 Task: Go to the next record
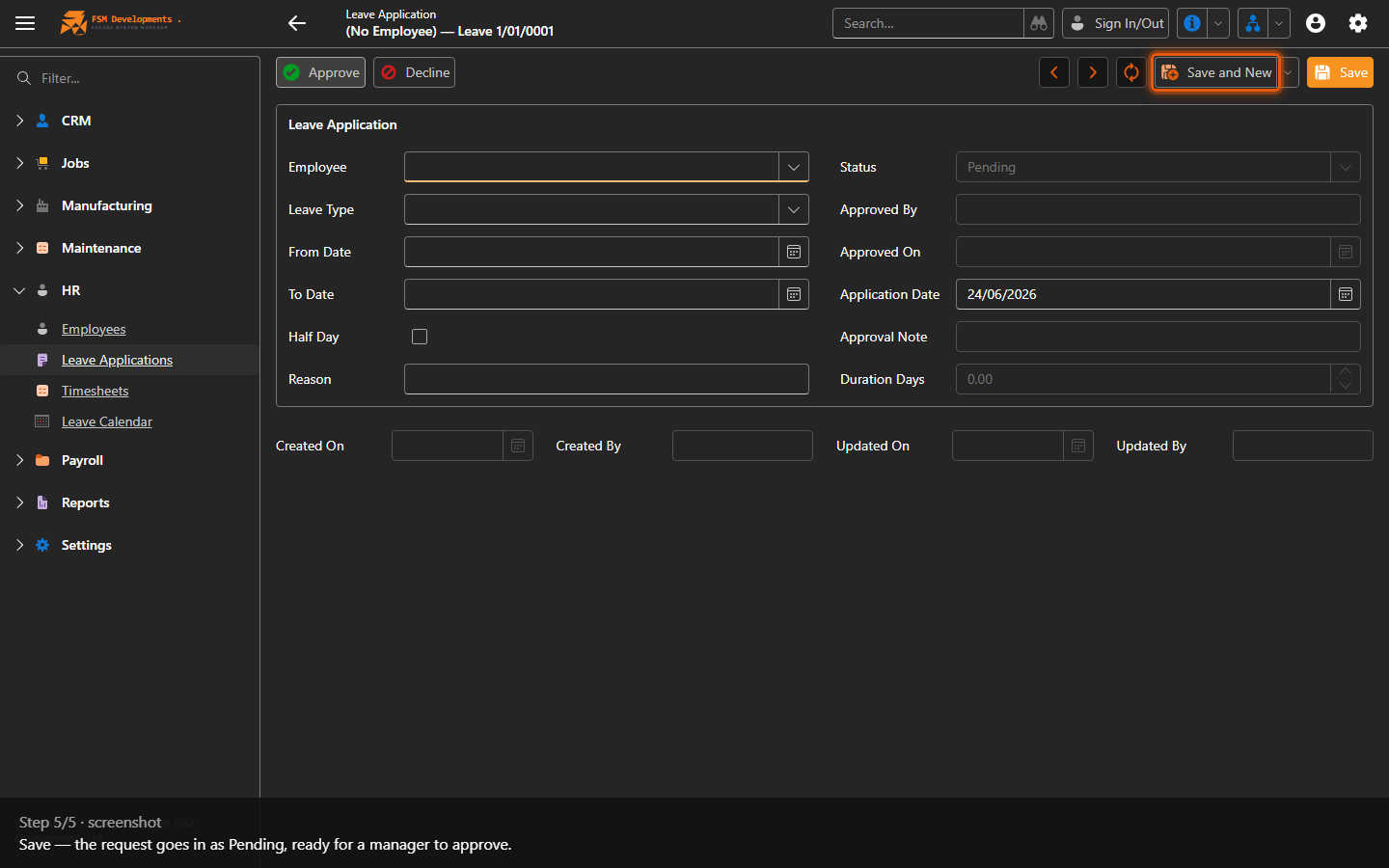pyautogui.click(x=1093, y=72)
